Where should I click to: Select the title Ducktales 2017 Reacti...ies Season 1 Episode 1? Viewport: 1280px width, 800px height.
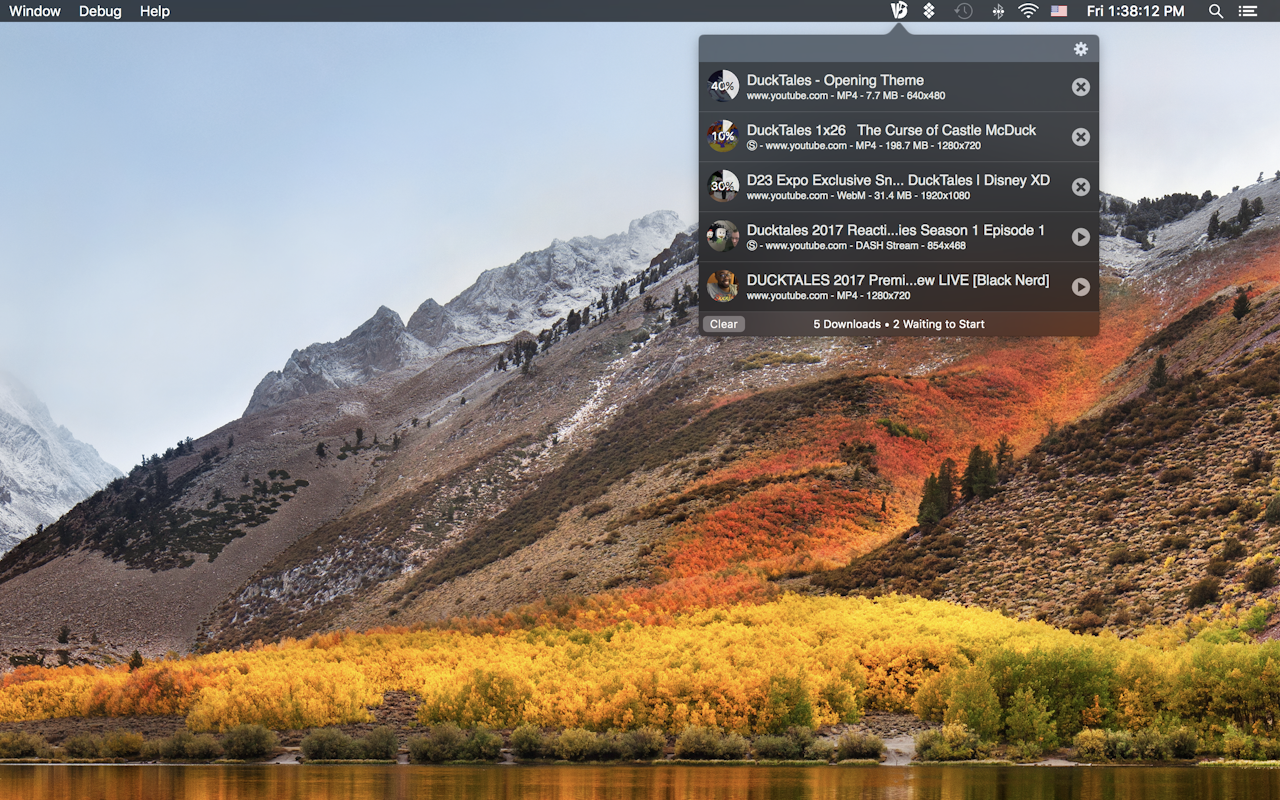pyautogui.click(x=896, y=230)
